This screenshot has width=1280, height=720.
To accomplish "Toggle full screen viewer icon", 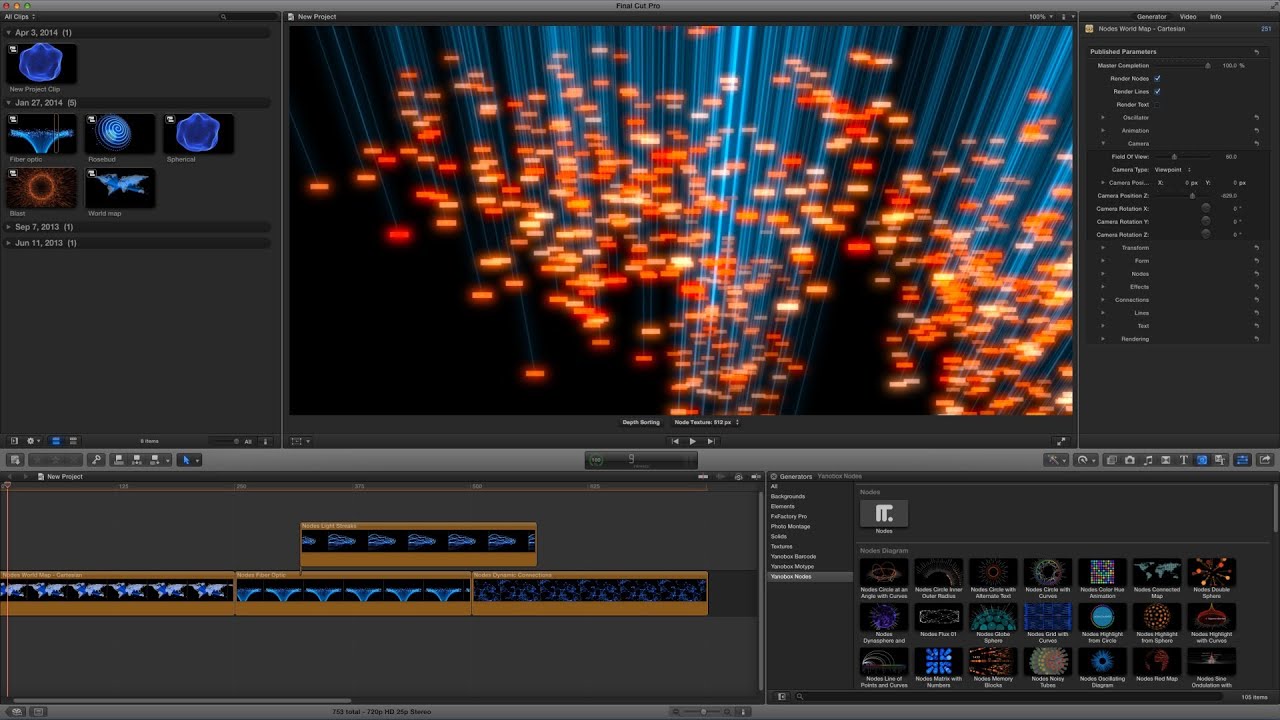I will pos(1061,441).
